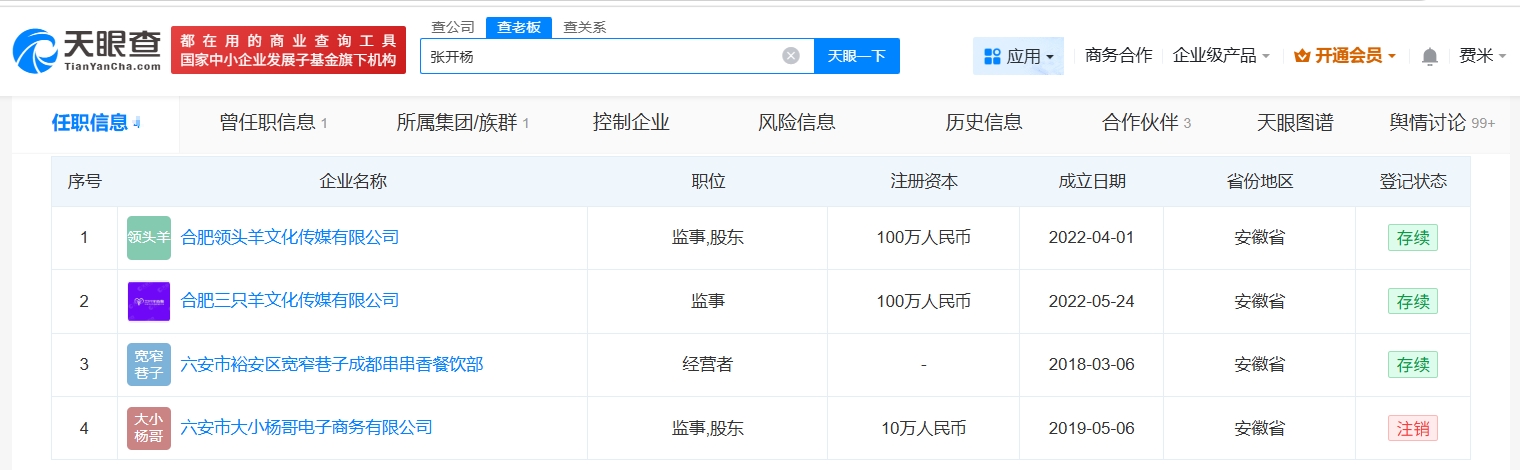This screenshot has width=1520, height=470.
Task: Open the 所属集团/族群 tab
Action: (x=462, y=123)
